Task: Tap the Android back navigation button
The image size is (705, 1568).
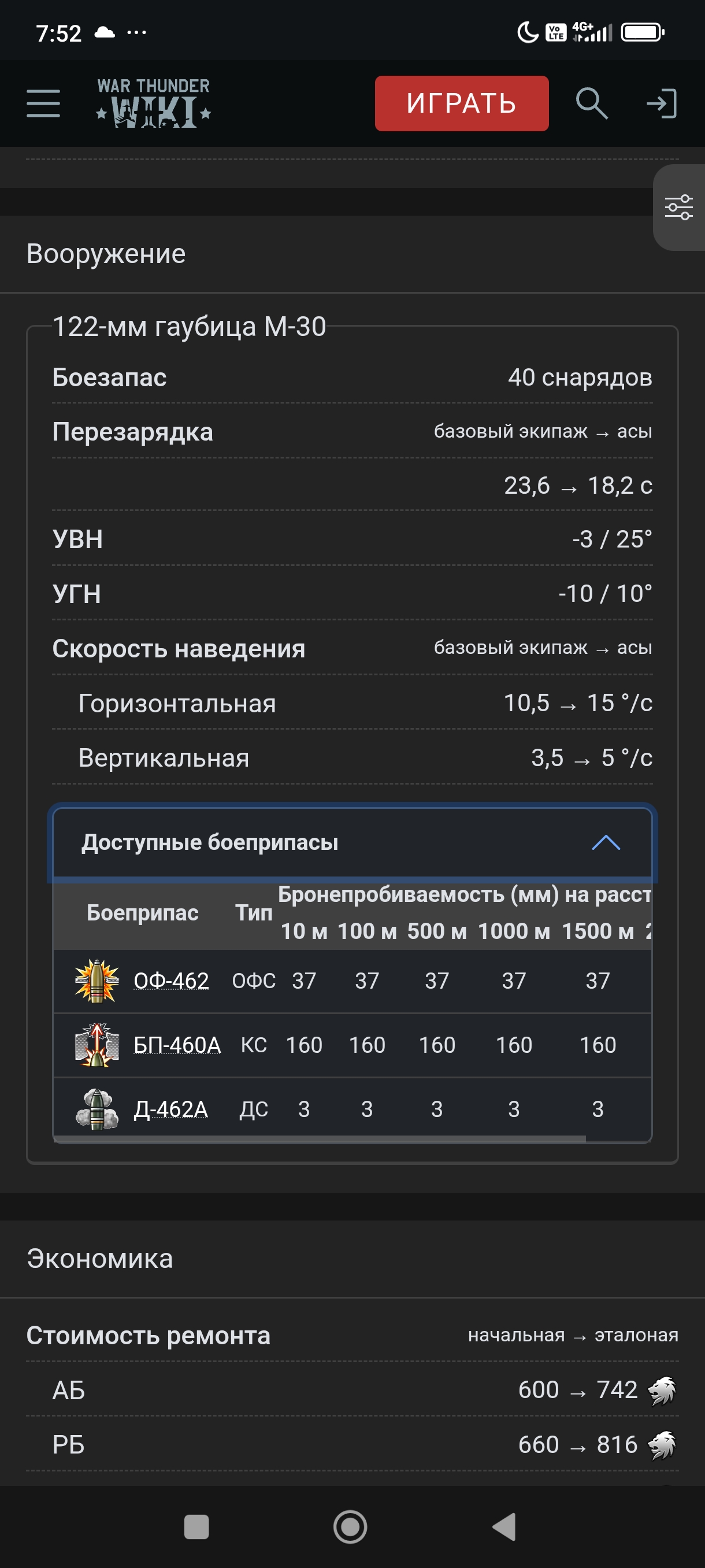Action: 504,1526
